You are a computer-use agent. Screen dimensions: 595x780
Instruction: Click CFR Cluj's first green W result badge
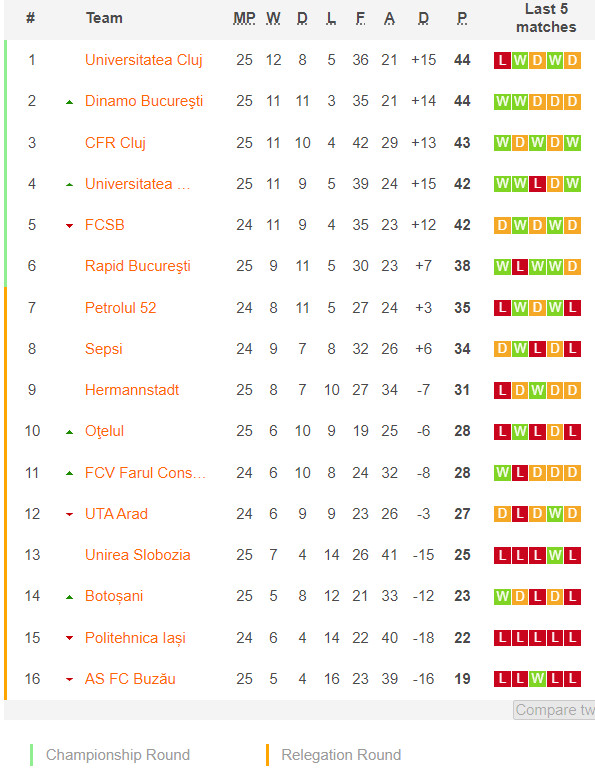pos(502,143)
